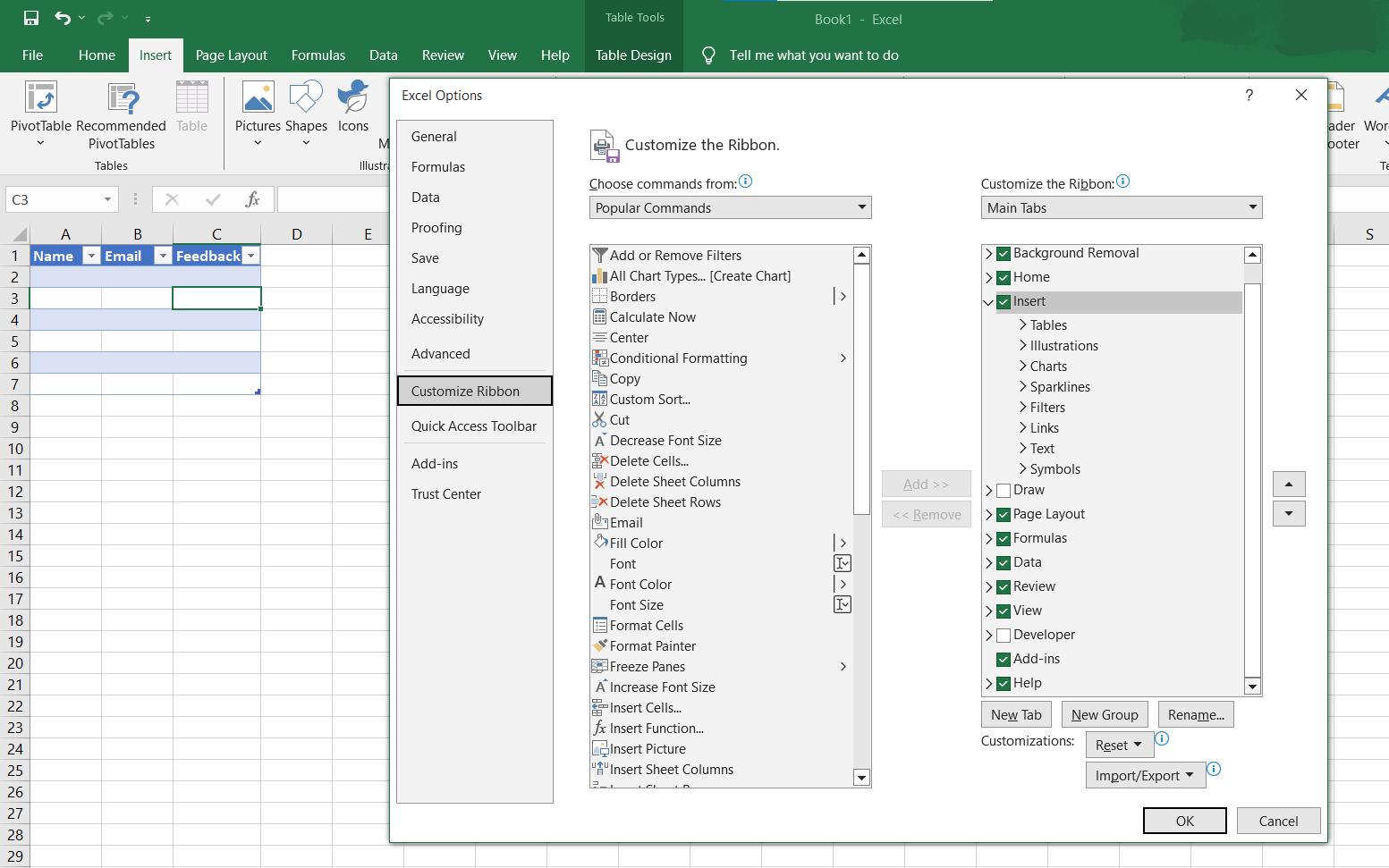Click the Save icon in title bar
The width and height of the screenshot is (1389, 868).
click(x=31, y=18)
